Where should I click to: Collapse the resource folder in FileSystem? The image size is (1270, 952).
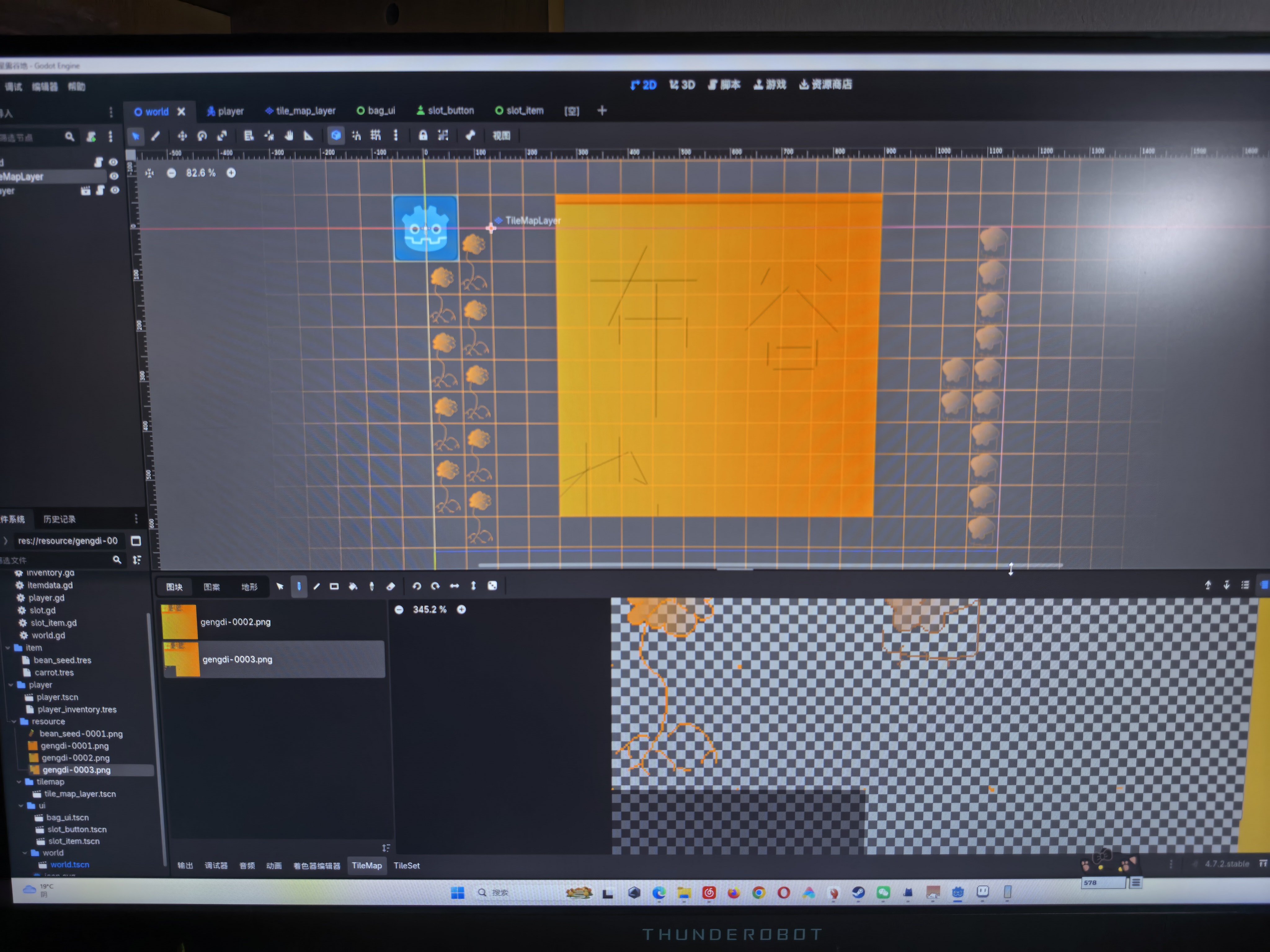(14, 722)
